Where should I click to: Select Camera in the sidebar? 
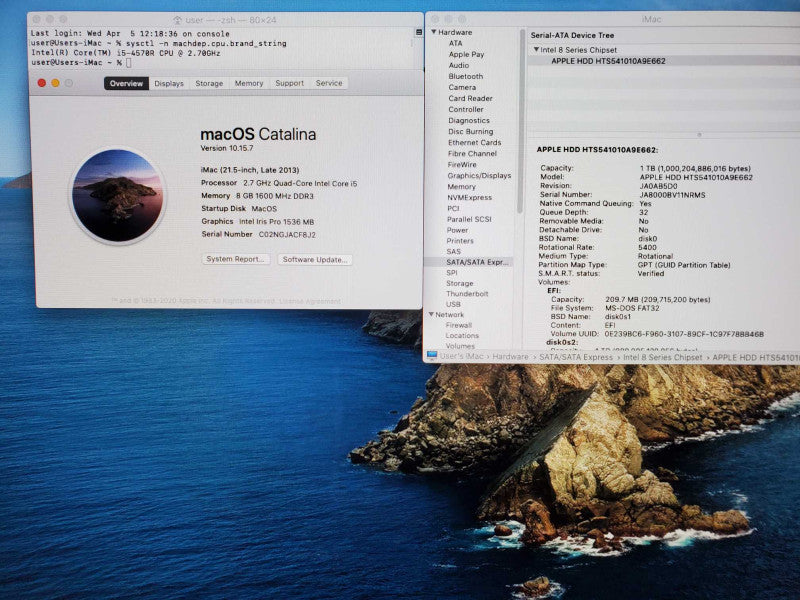tap(462, 87)
